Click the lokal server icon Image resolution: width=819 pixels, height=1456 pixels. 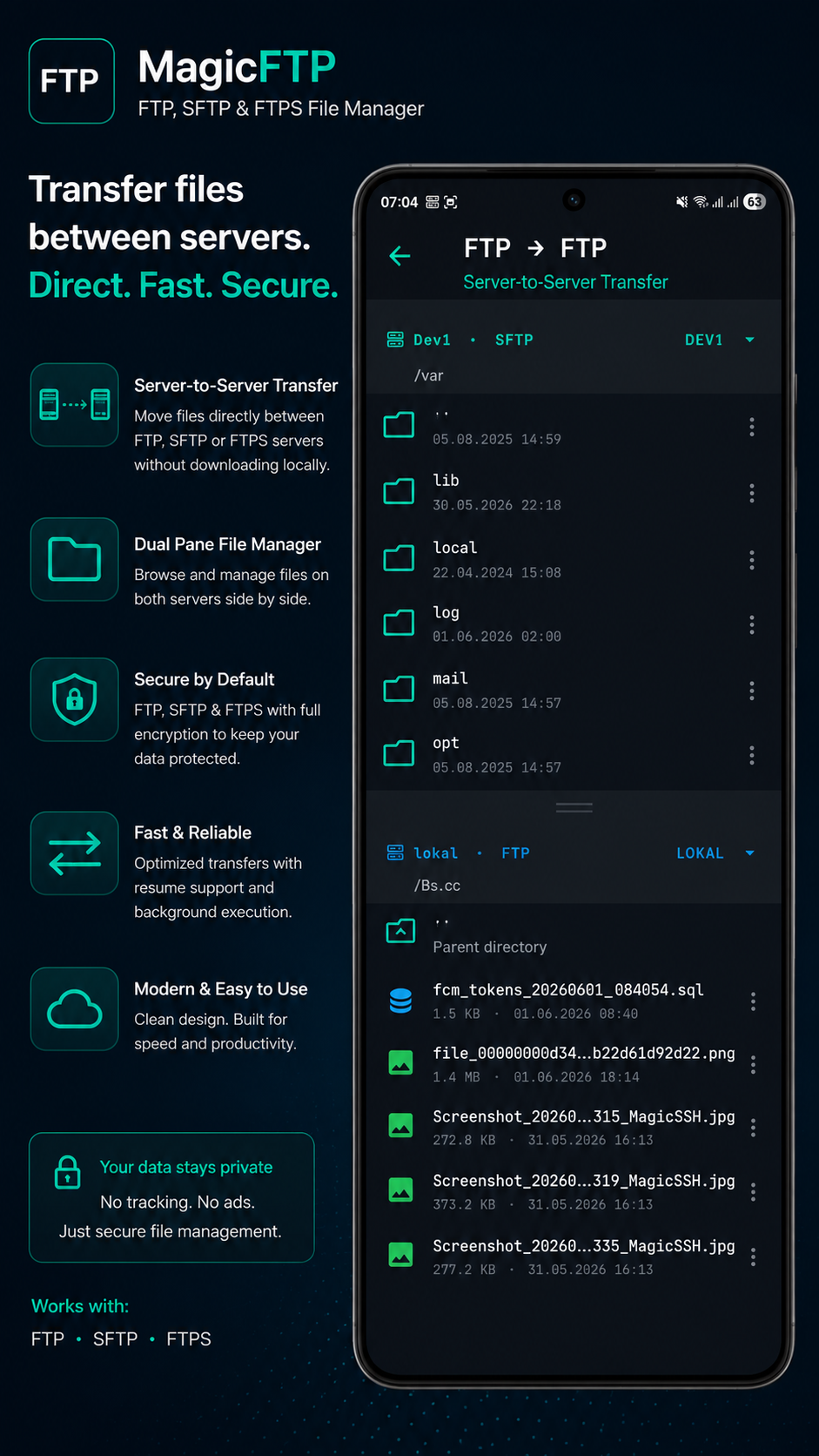(395, 853)
